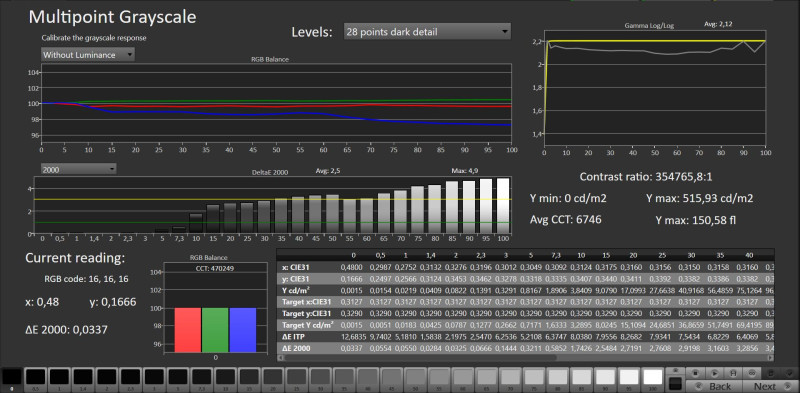800x393 pixels.
Task: Click the Target y:CIE31 row header
Action: point(307,314)
